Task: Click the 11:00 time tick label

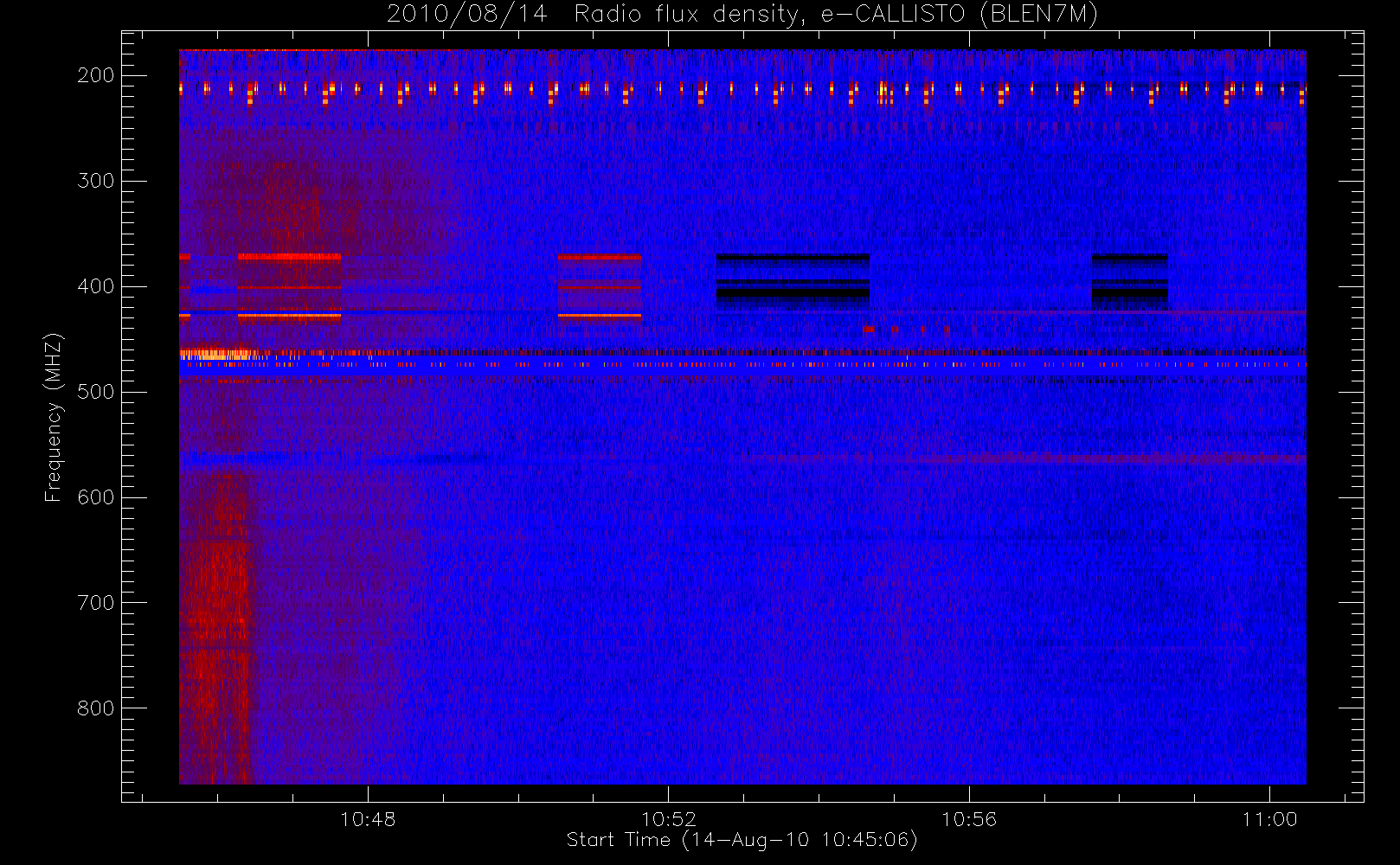Action: point(1269,818)
